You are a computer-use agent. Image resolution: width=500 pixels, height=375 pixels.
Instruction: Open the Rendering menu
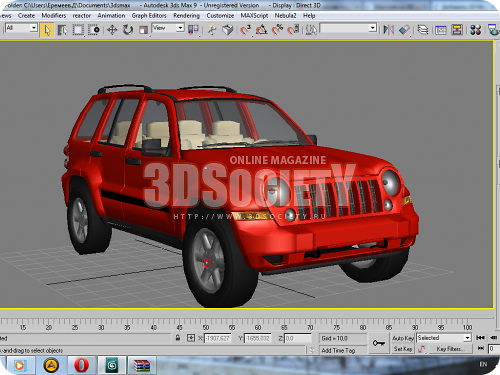[x=186, y=16]
